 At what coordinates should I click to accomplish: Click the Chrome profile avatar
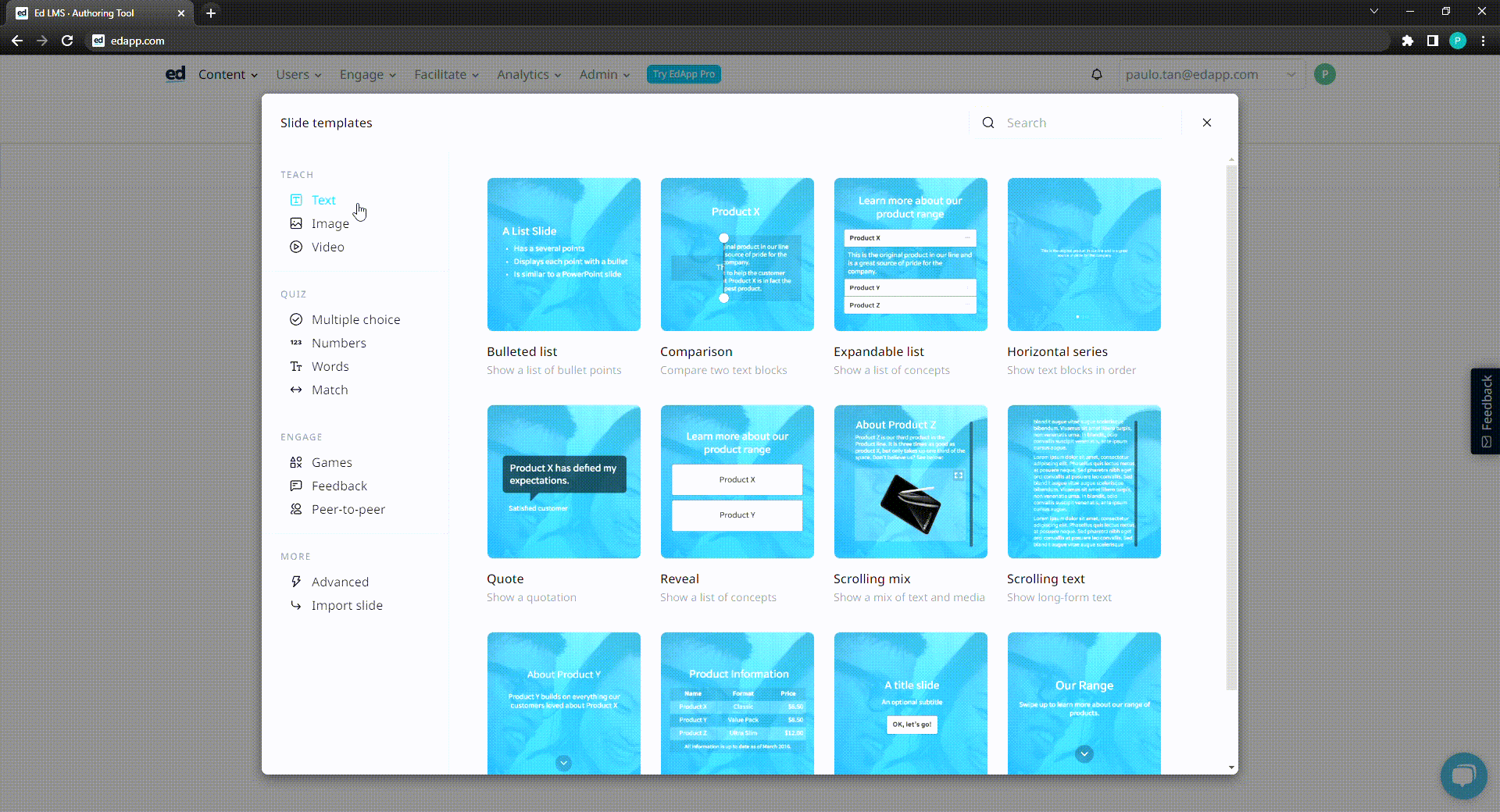click(1458, 41)
